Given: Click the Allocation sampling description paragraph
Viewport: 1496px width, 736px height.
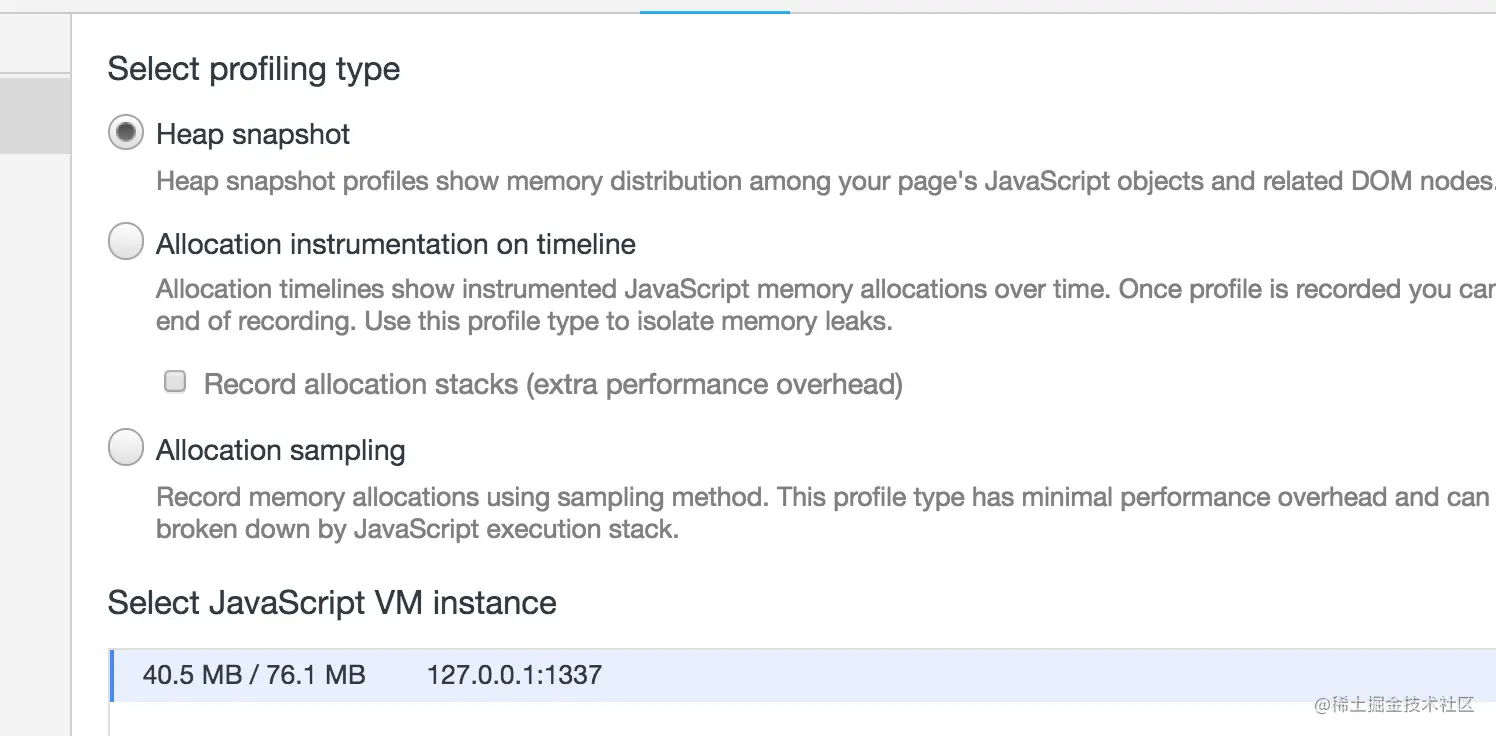Looking at the screenshot, I should 800,512.
